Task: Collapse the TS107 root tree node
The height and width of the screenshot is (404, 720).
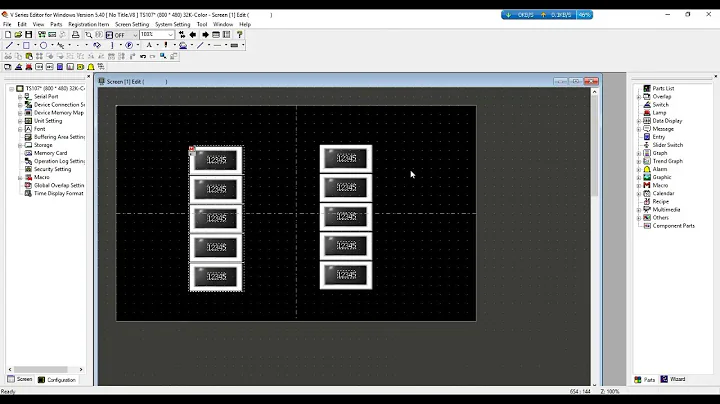Action: 11,89
